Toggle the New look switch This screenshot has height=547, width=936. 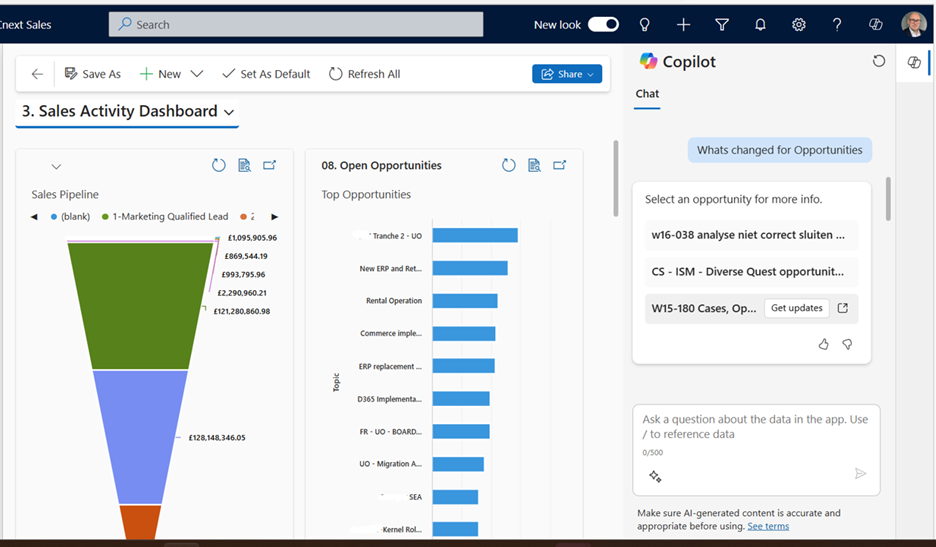pyautogui.click(x=603, y=25)
